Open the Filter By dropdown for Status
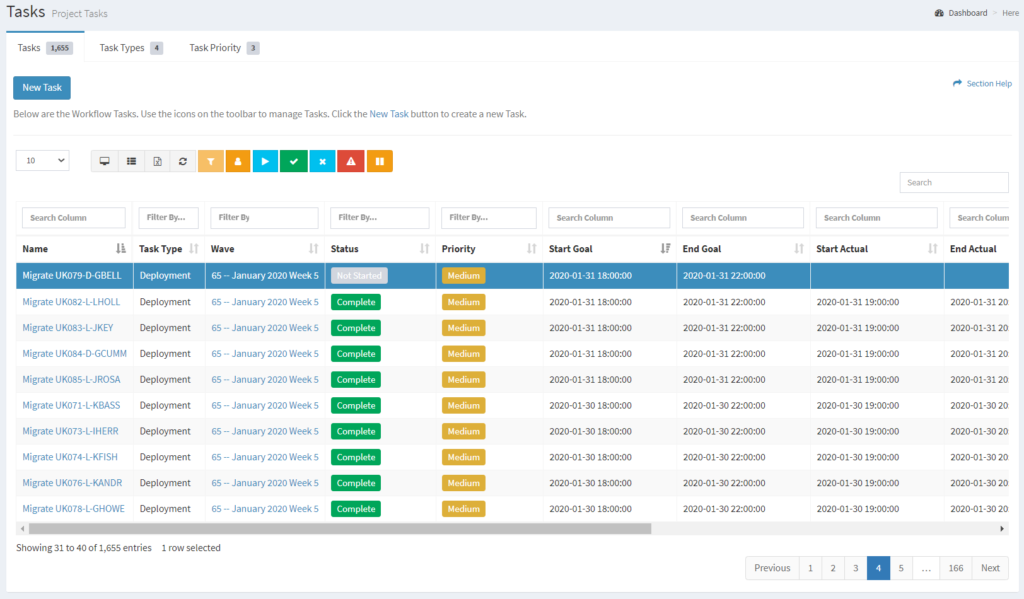 [379, 217]
